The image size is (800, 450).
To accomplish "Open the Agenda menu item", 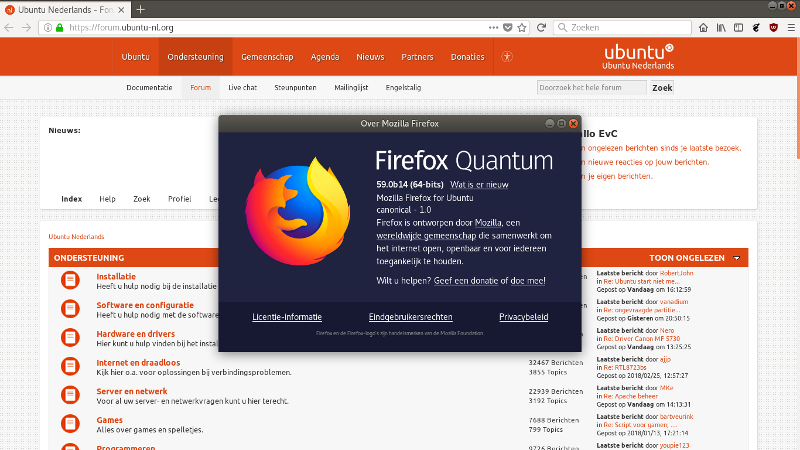I will pos(325,57).
